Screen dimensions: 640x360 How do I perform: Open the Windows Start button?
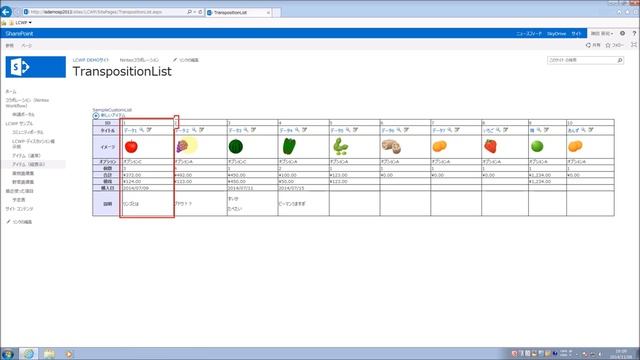click(x=8, y=354)
